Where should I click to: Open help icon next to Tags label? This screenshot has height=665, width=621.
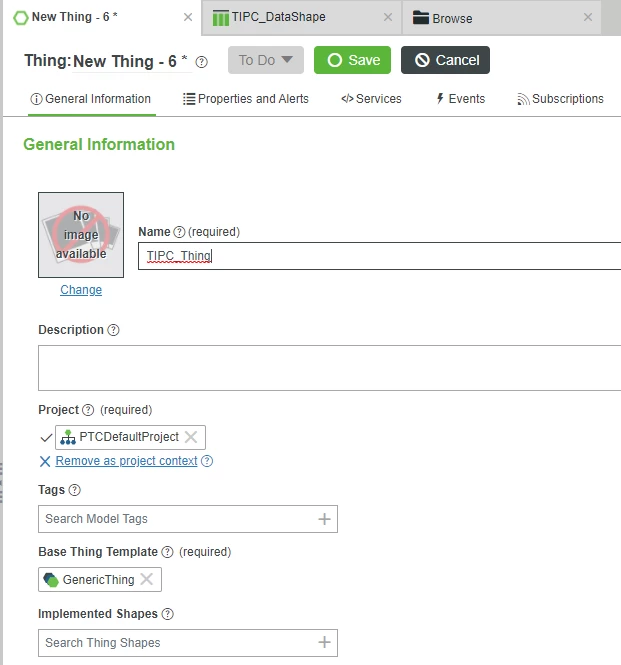click(75, 490)
